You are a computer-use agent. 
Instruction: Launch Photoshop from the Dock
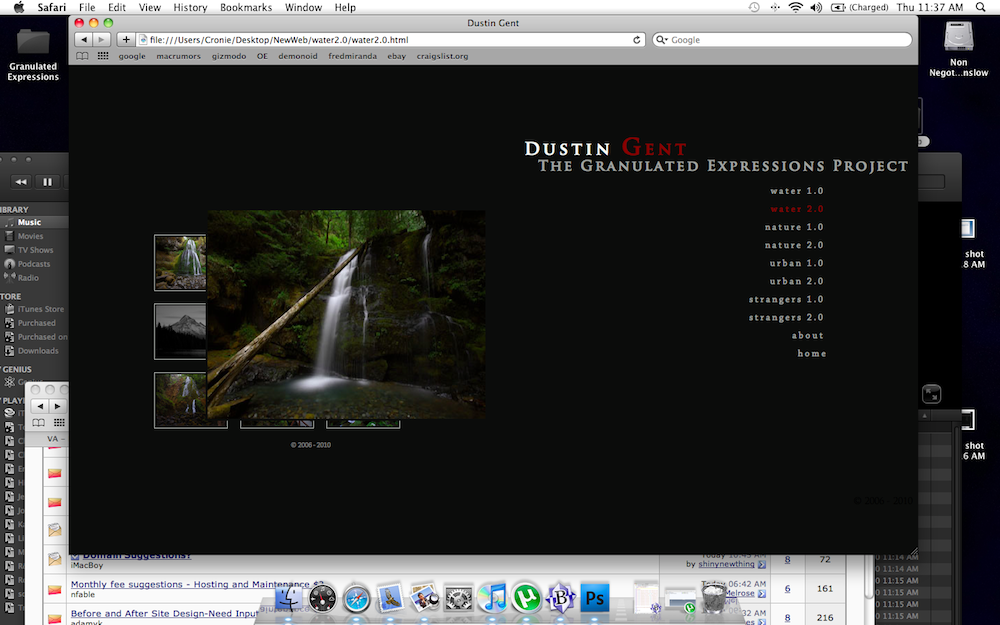(594, 598)
